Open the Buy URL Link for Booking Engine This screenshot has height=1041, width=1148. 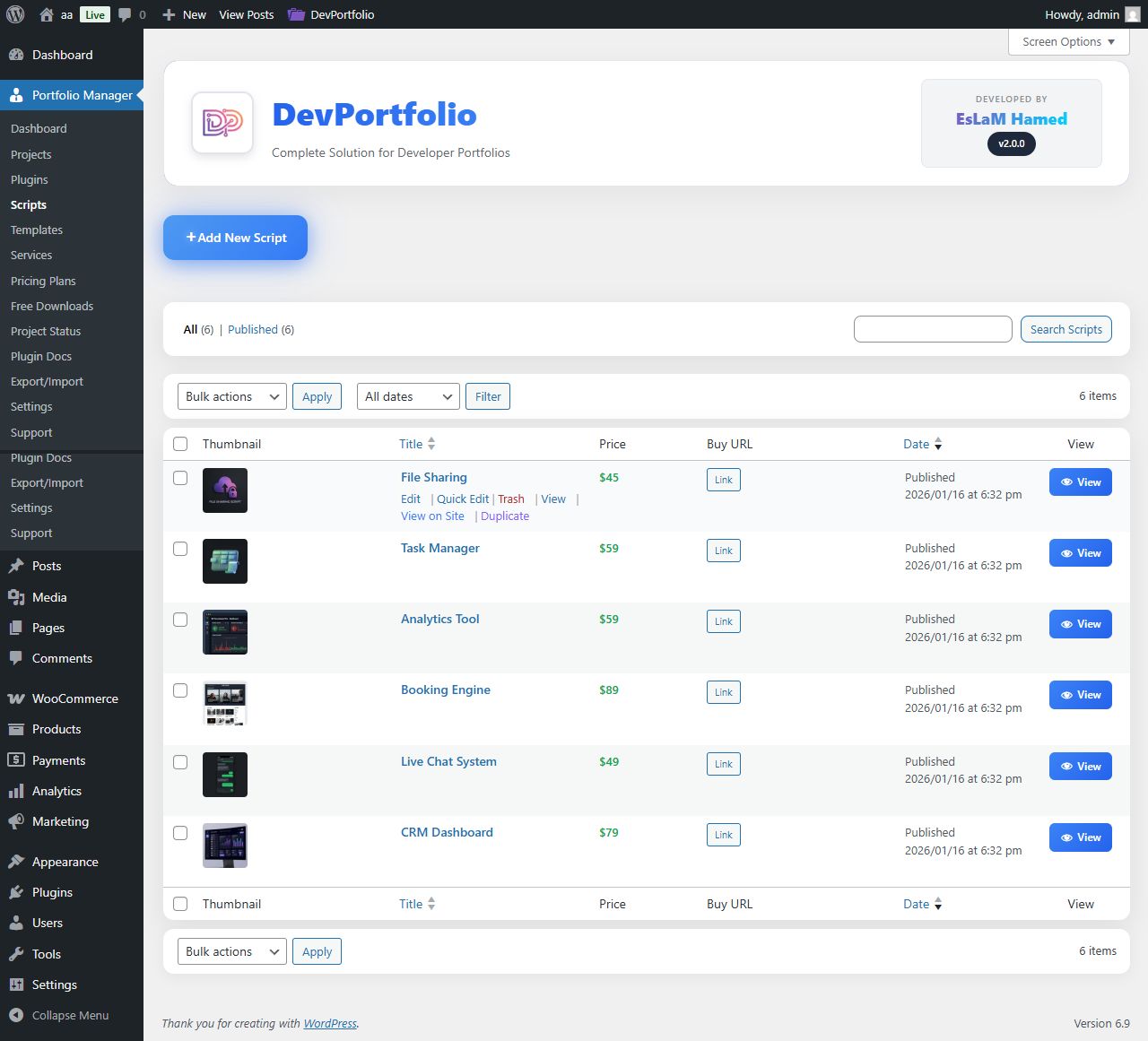[x=724, y=692]
